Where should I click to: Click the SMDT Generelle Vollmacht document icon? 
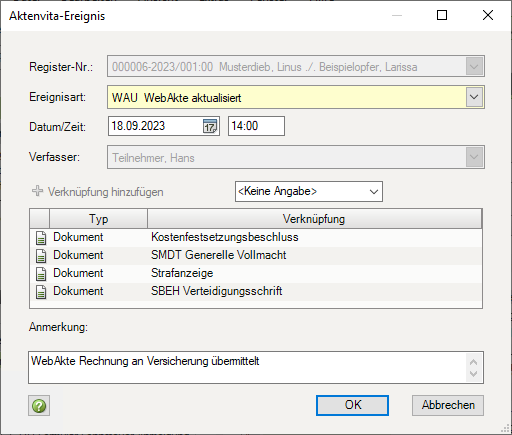coord(41,256)
